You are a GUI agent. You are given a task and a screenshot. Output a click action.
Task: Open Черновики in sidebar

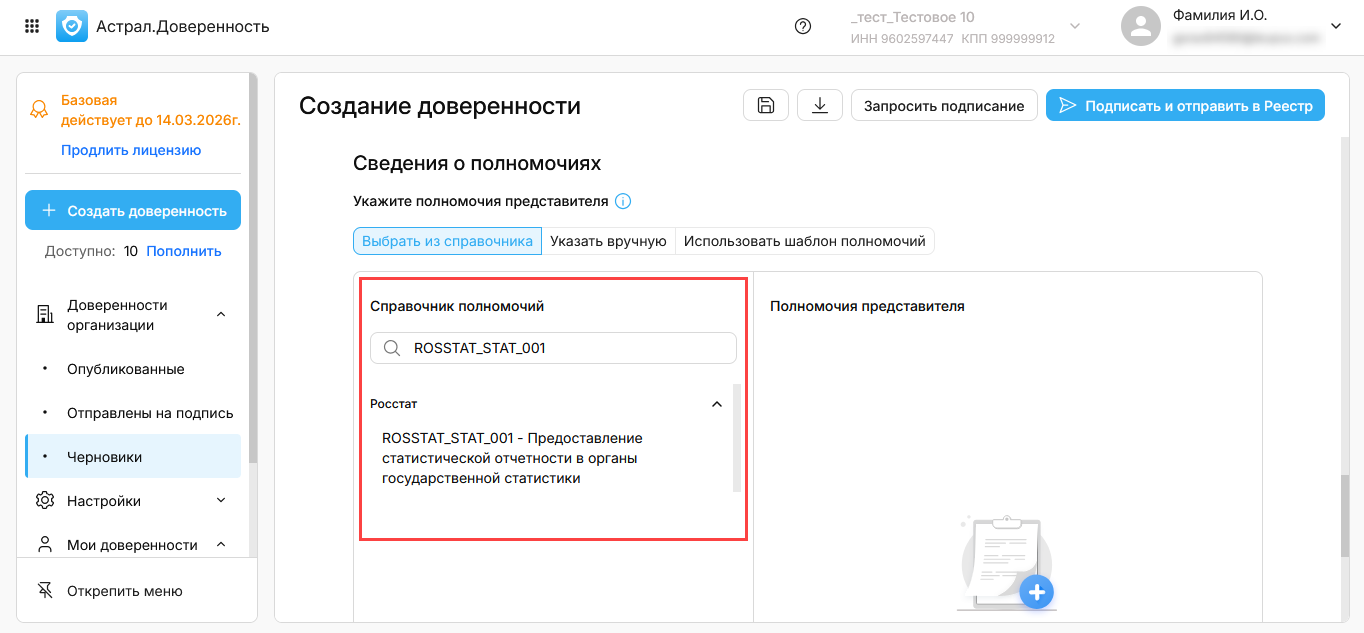tap(104, 457)
